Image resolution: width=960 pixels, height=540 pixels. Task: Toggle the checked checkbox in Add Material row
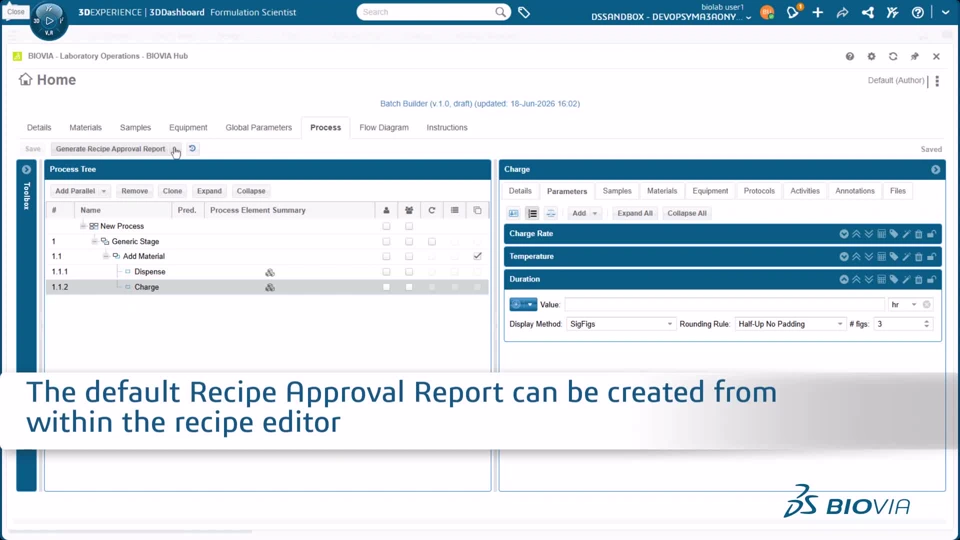point(478,257)
